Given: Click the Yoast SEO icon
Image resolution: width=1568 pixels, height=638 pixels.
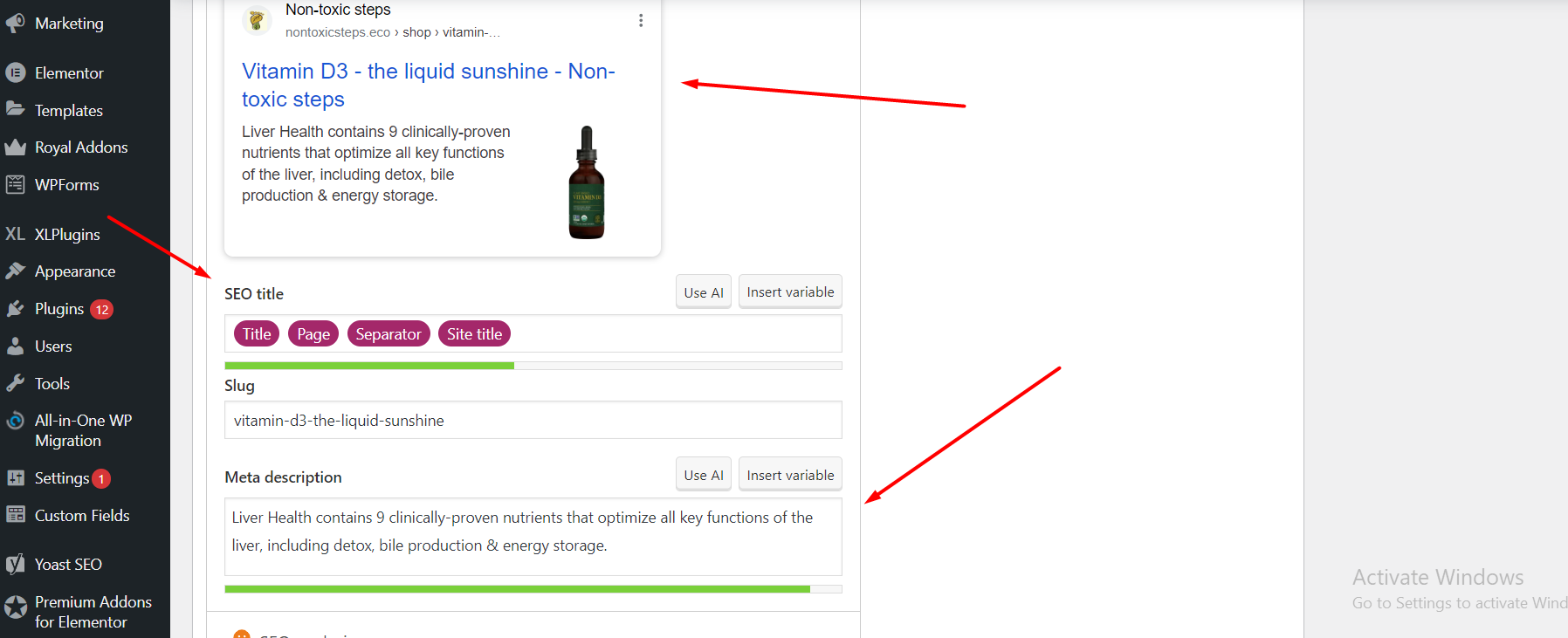Looking at the screenshot, I should [16, 565].
